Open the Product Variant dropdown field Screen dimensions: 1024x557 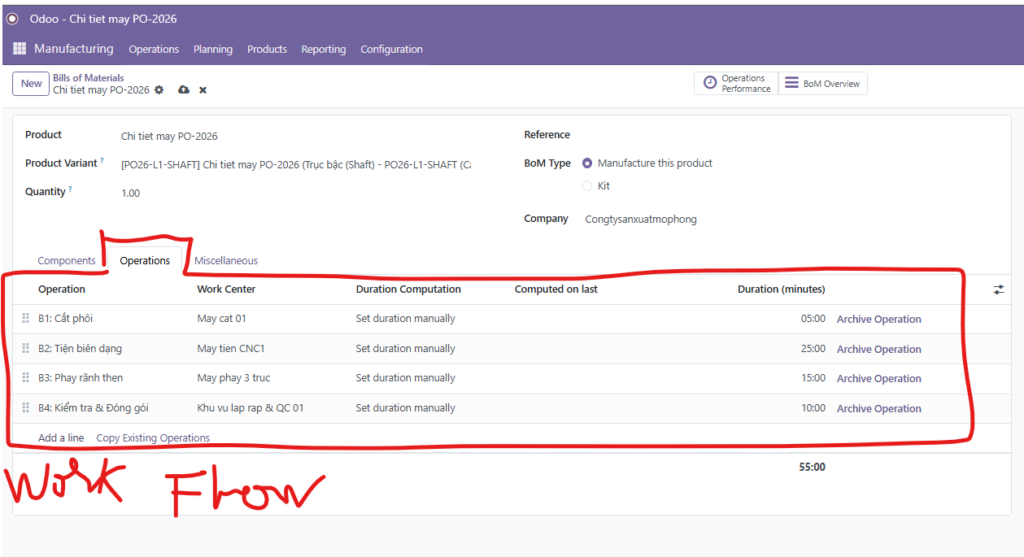(295, 164)
